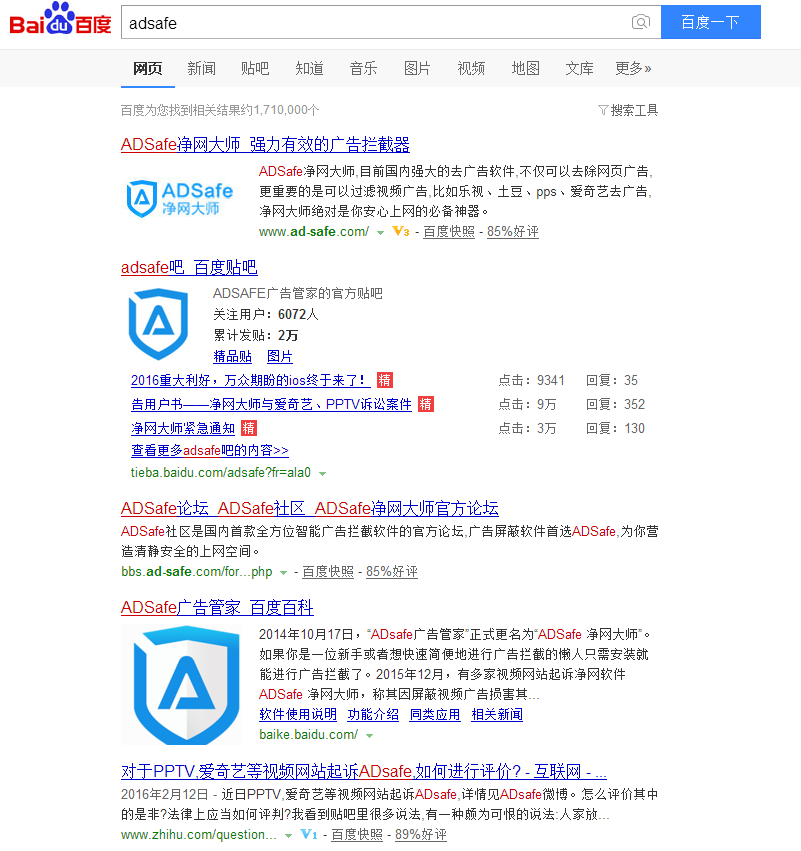
Task: Select the 视频 tab
Action: pos(471,68)
